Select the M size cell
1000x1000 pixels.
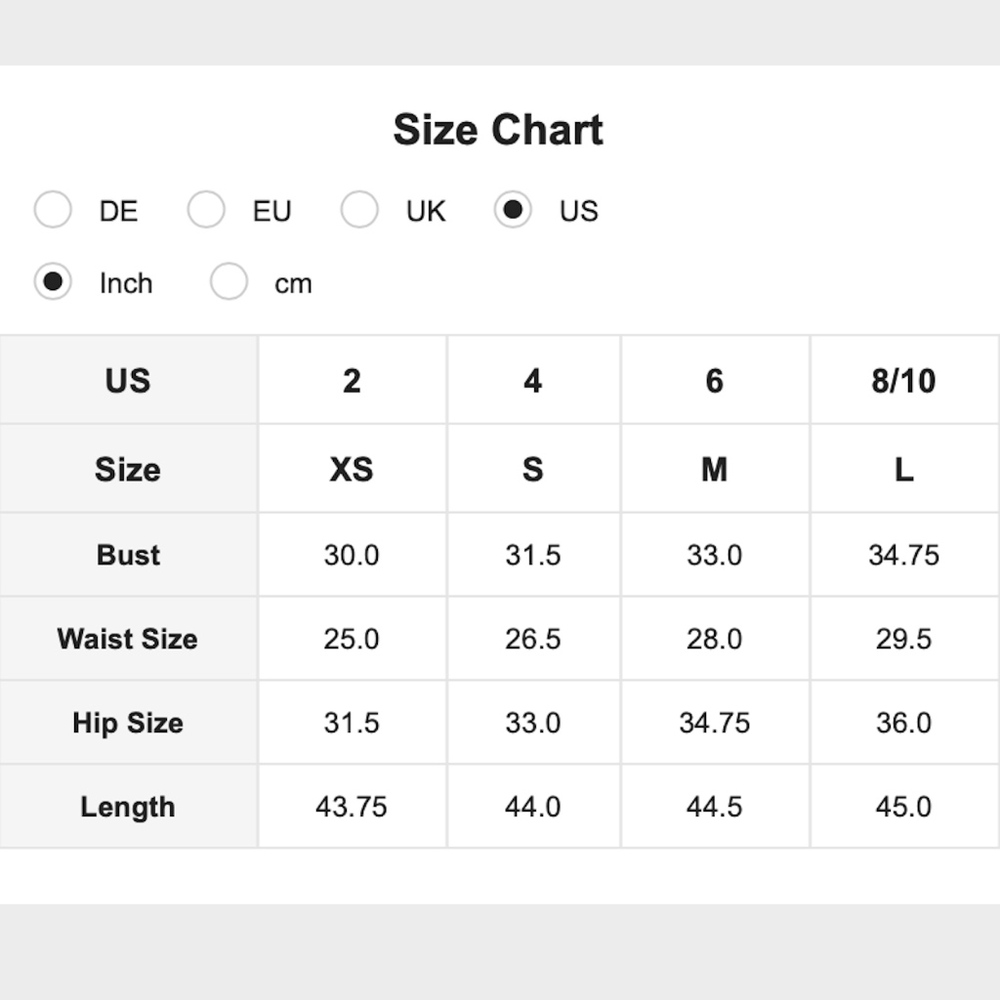714,469
